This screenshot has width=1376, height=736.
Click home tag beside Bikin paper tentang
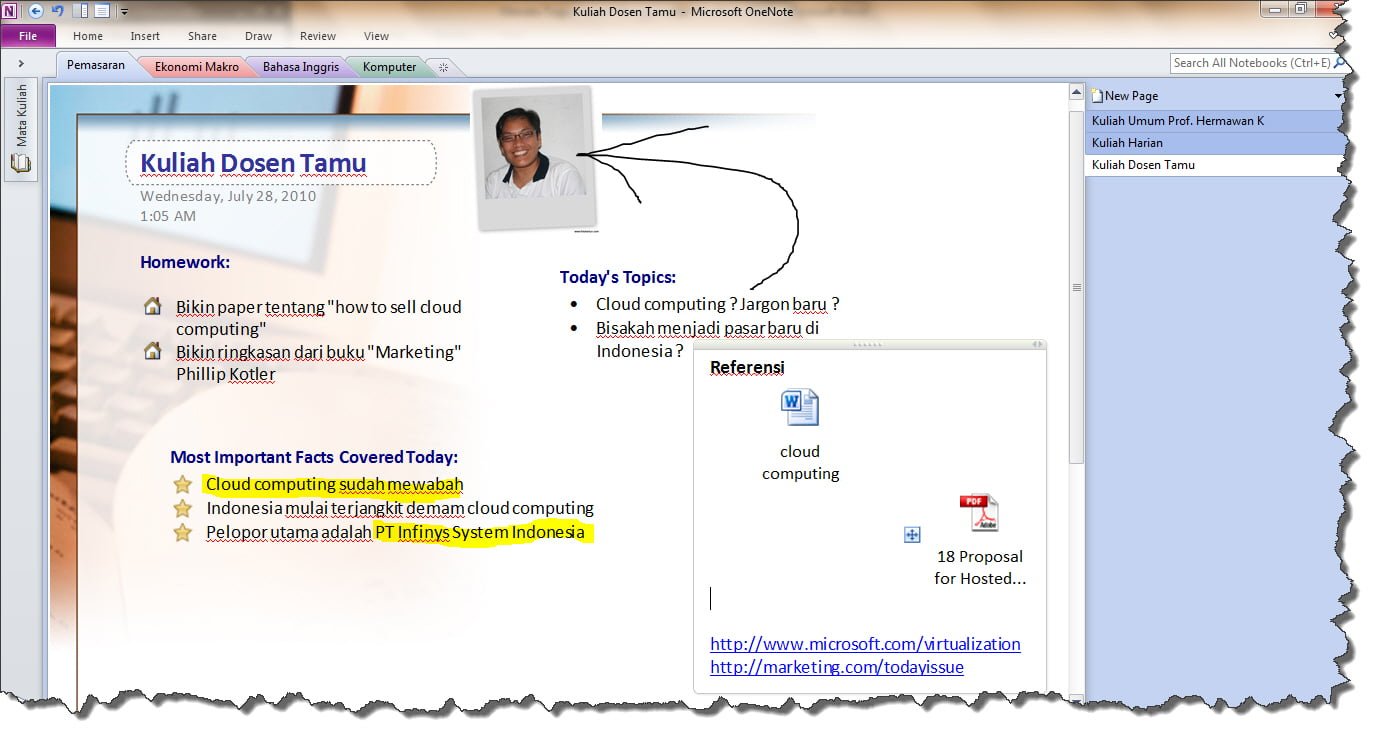pos(153,306)
